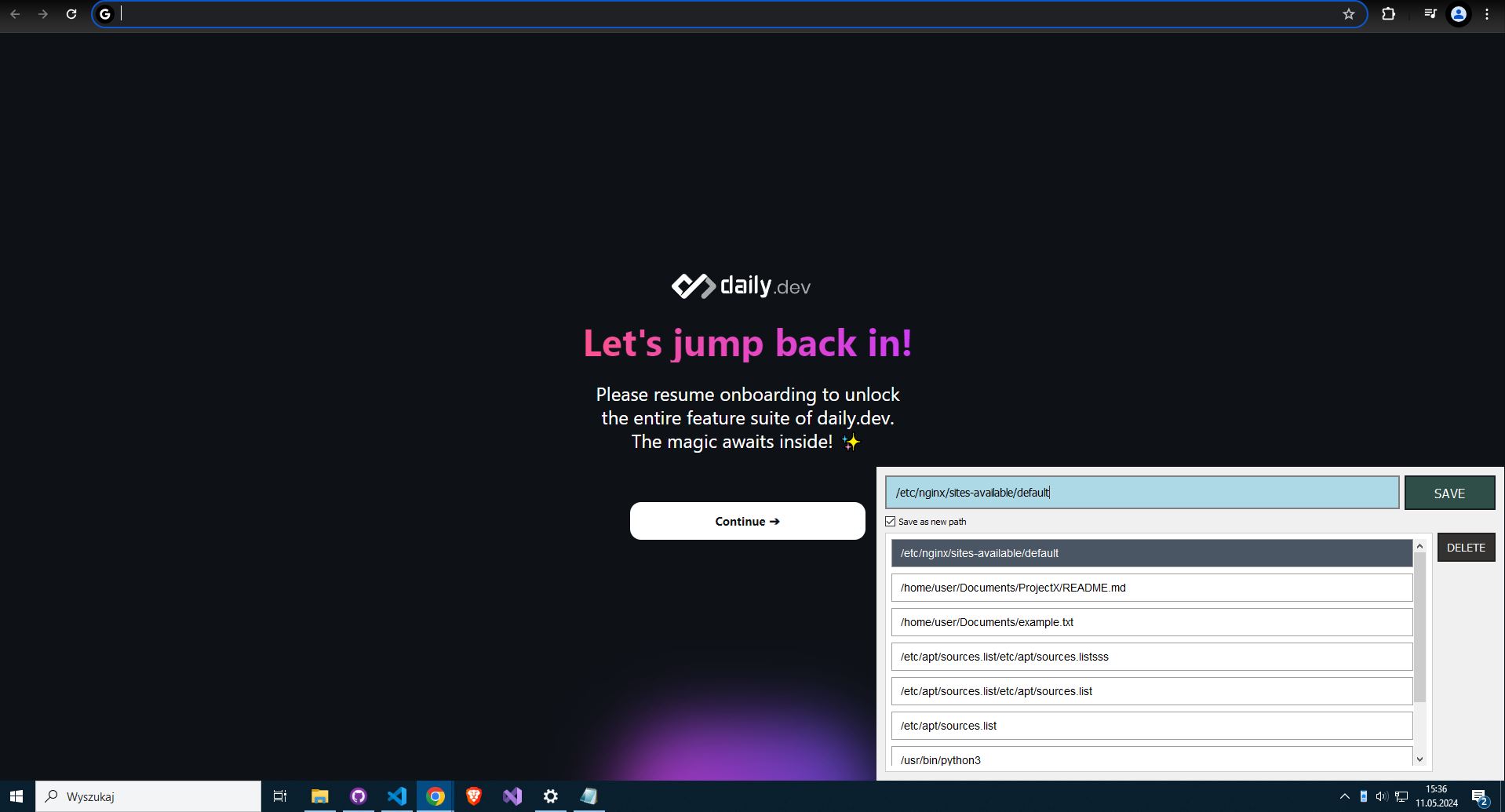Open GitHub Desktop from taskbar

(358, 796)
